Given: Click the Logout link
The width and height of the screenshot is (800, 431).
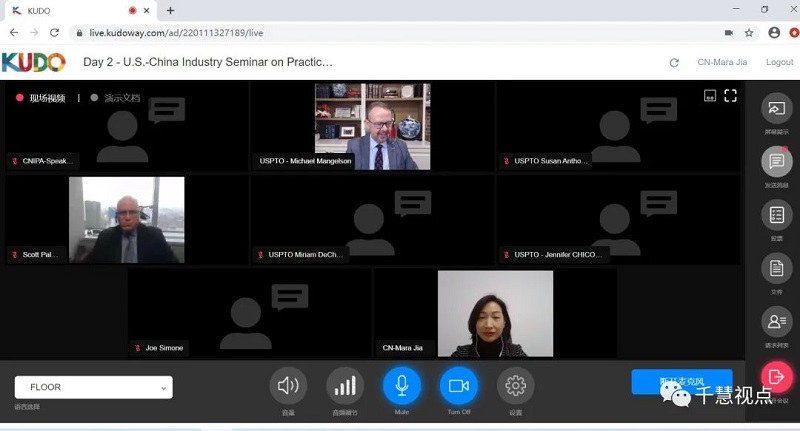Looking at the screenshot, I should (779, 62).
